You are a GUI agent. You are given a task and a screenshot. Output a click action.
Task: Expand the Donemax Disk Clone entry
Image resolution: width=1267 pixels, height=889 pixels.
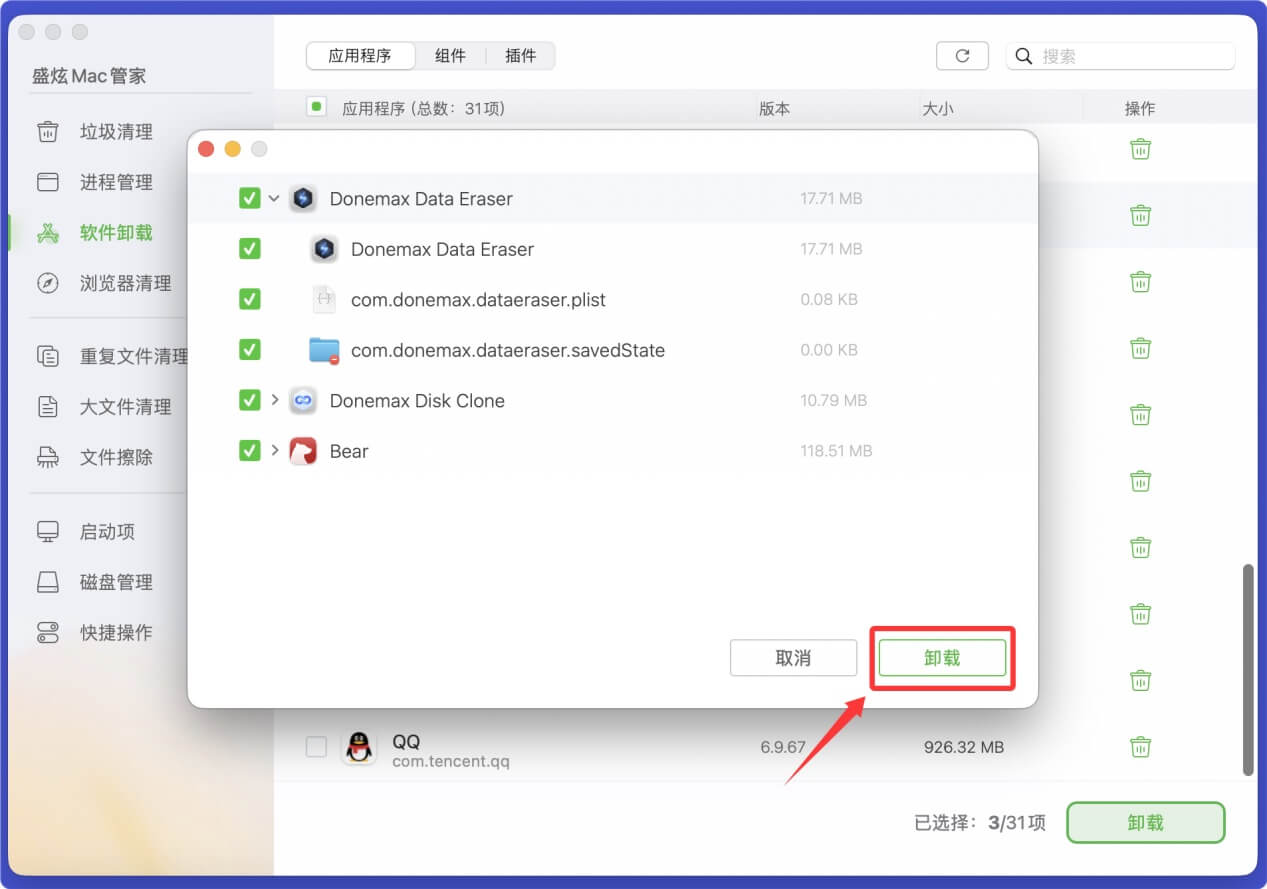(274, 400)
